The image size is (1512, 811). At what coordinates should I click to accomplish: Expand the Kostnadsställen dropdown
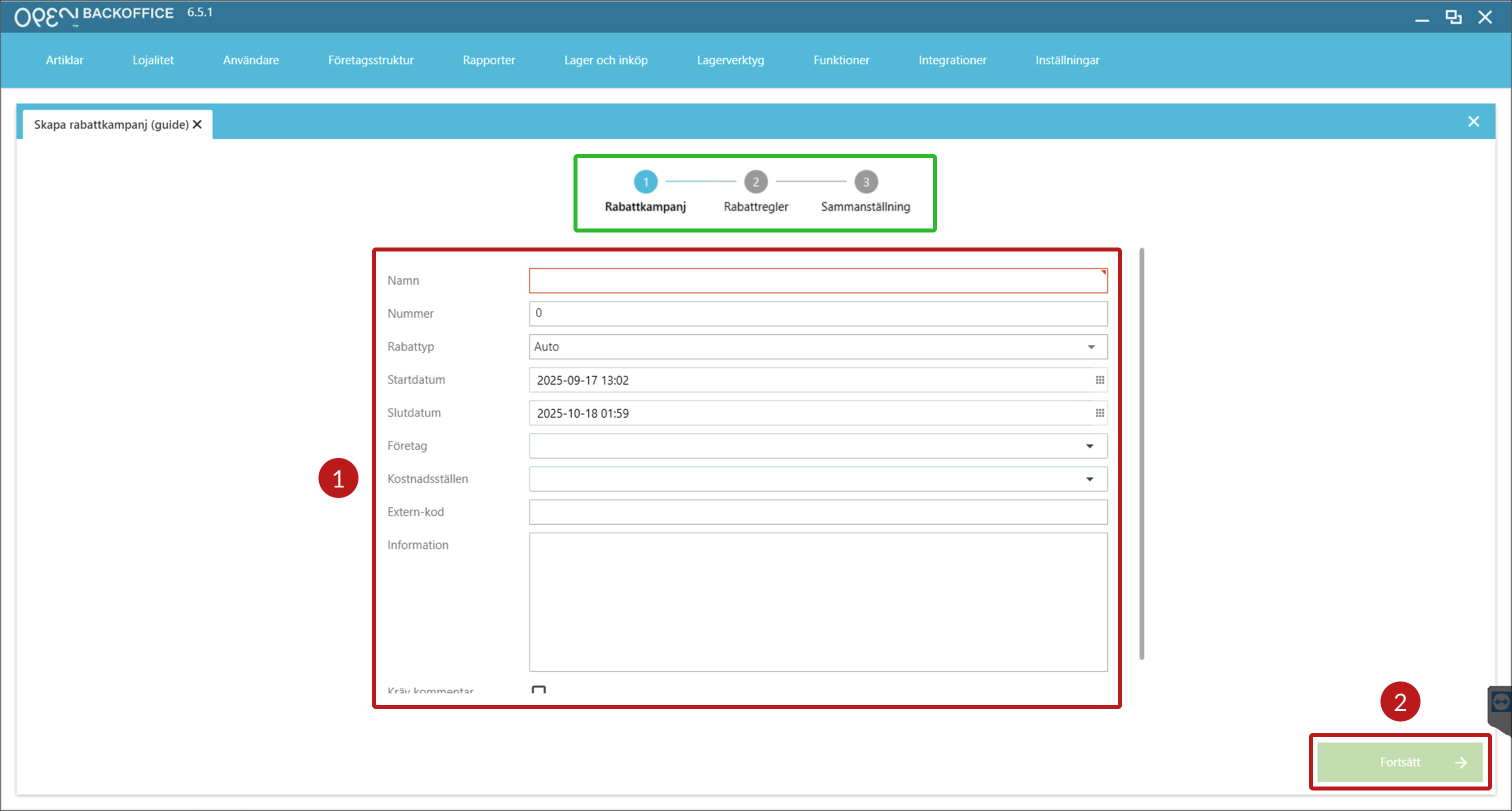[x=1089, y=479]
